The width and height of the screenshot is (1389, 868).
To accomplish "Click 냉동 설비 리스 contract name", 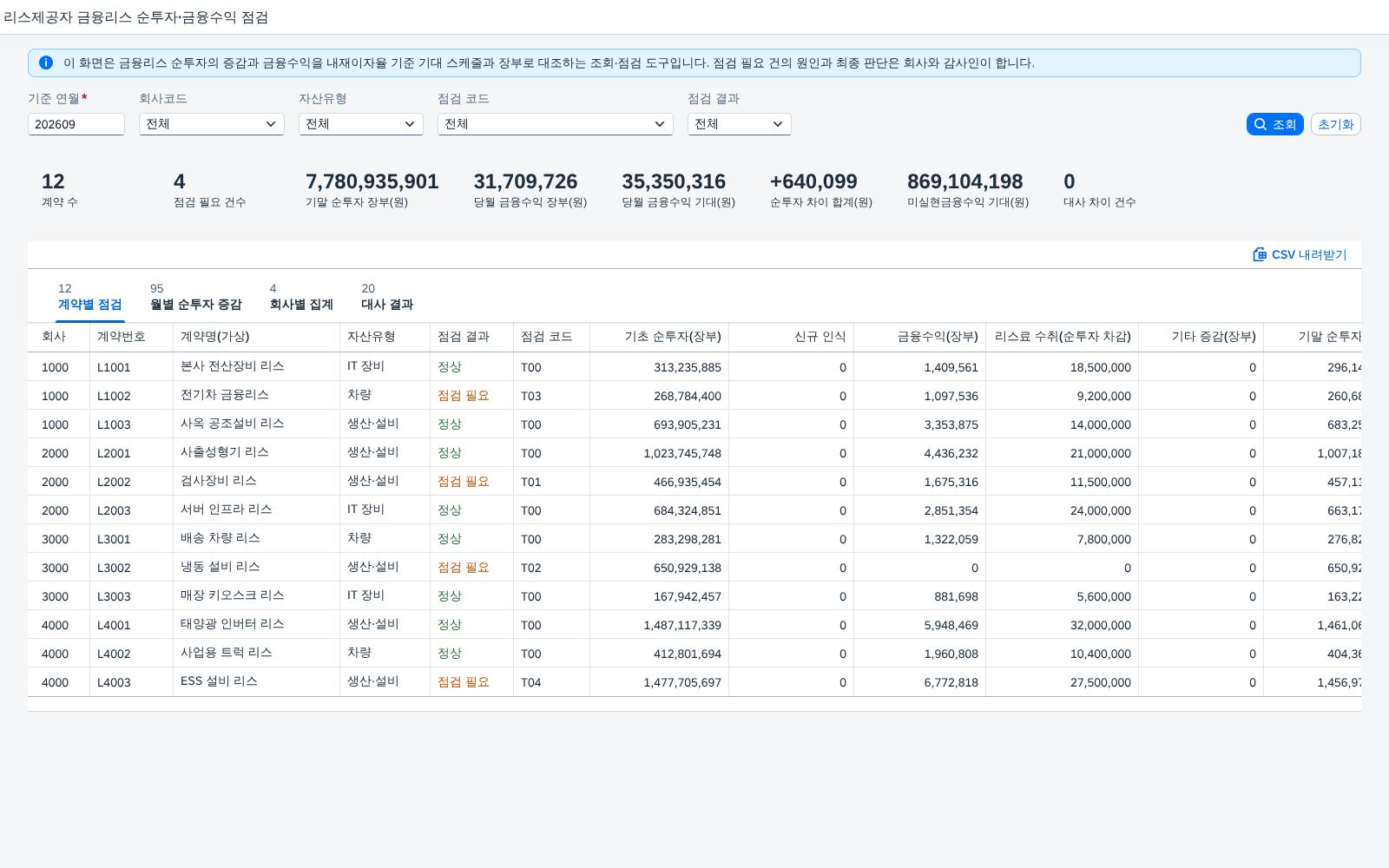I will (221, 567).
